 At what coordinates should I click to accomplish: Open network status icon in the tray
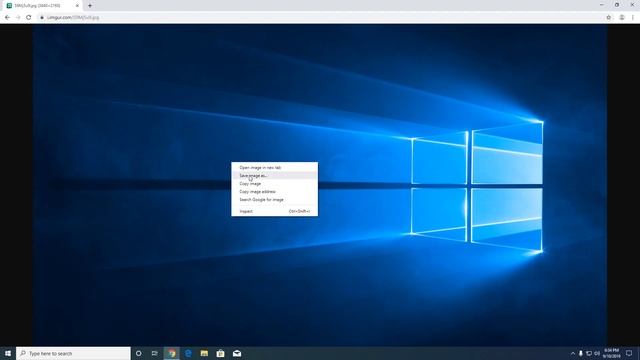(589, 353)
